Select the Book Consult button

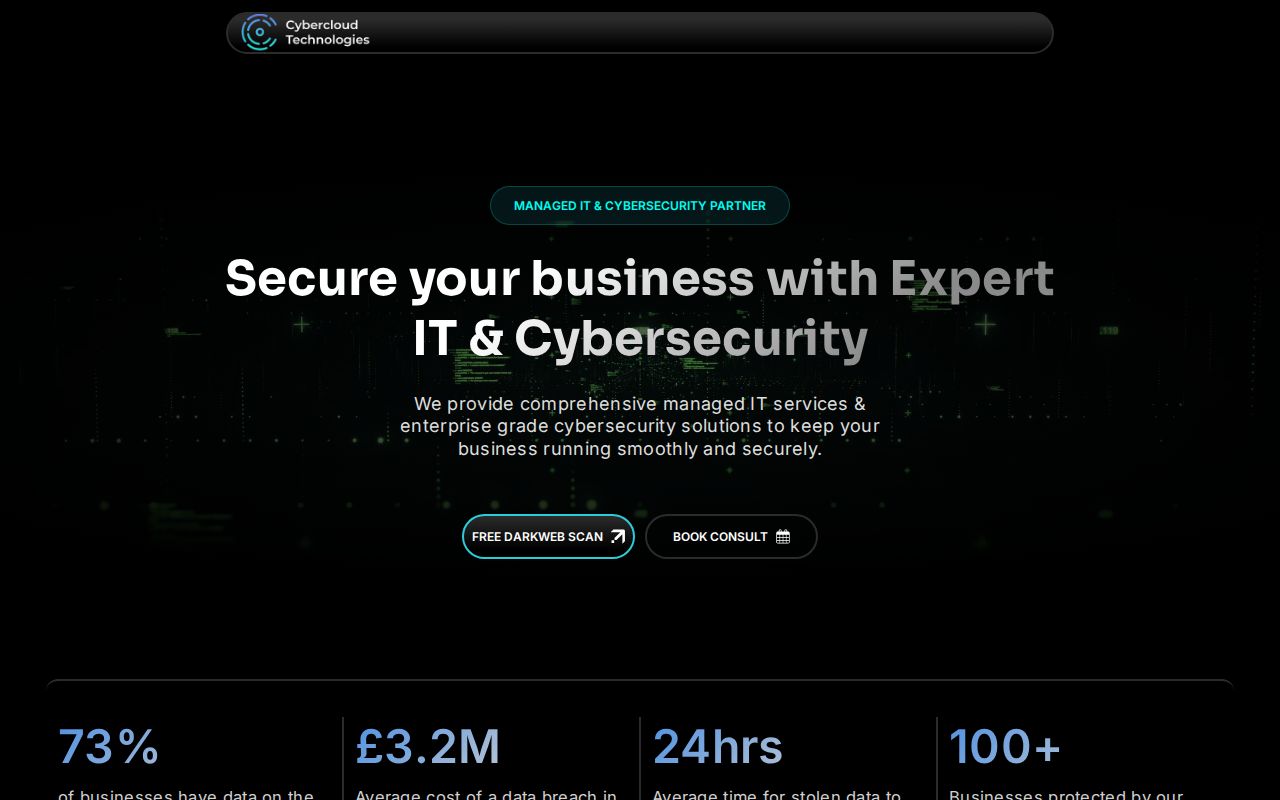731,536
